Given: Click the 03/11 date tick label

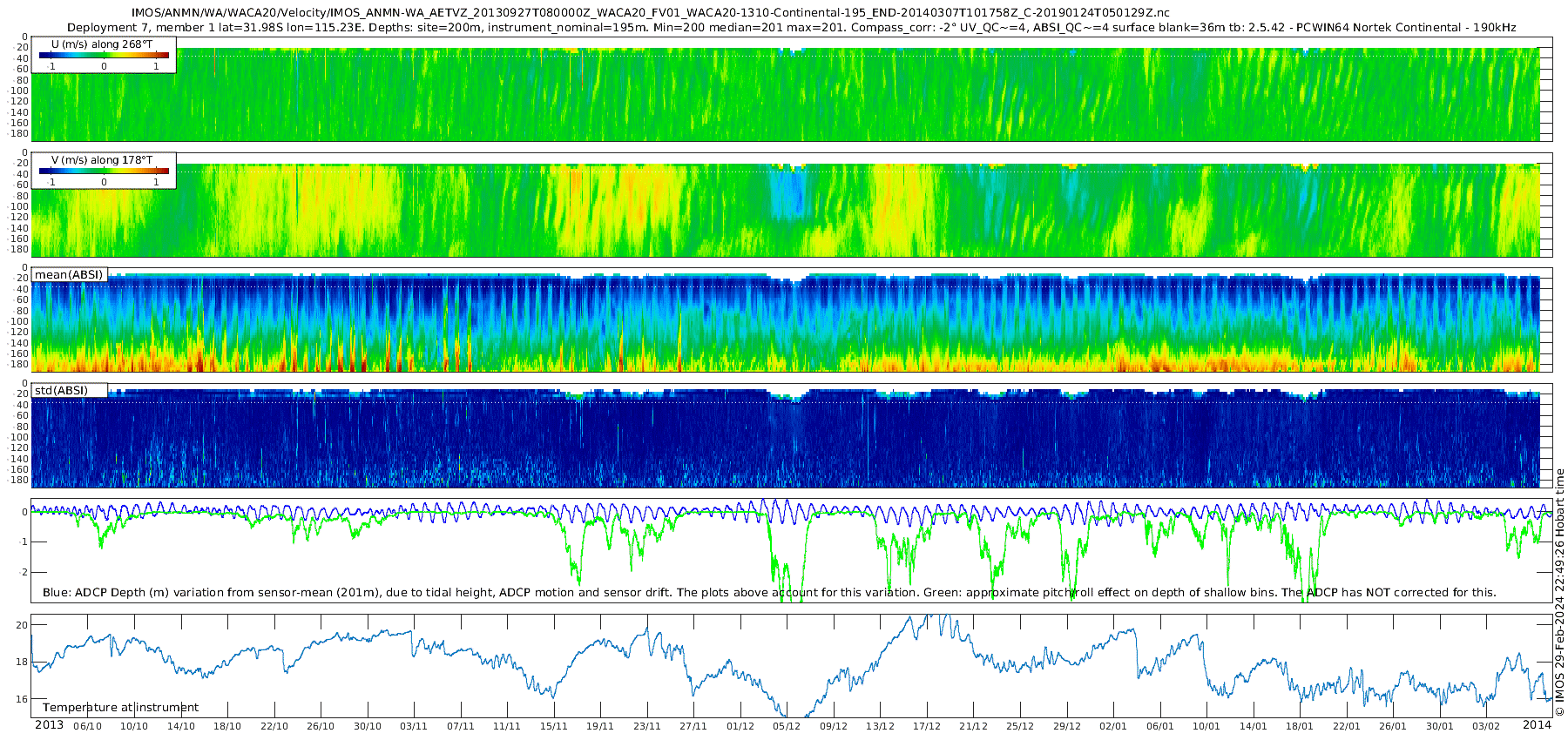Looking at the screenshot, I should pos(414,726).
